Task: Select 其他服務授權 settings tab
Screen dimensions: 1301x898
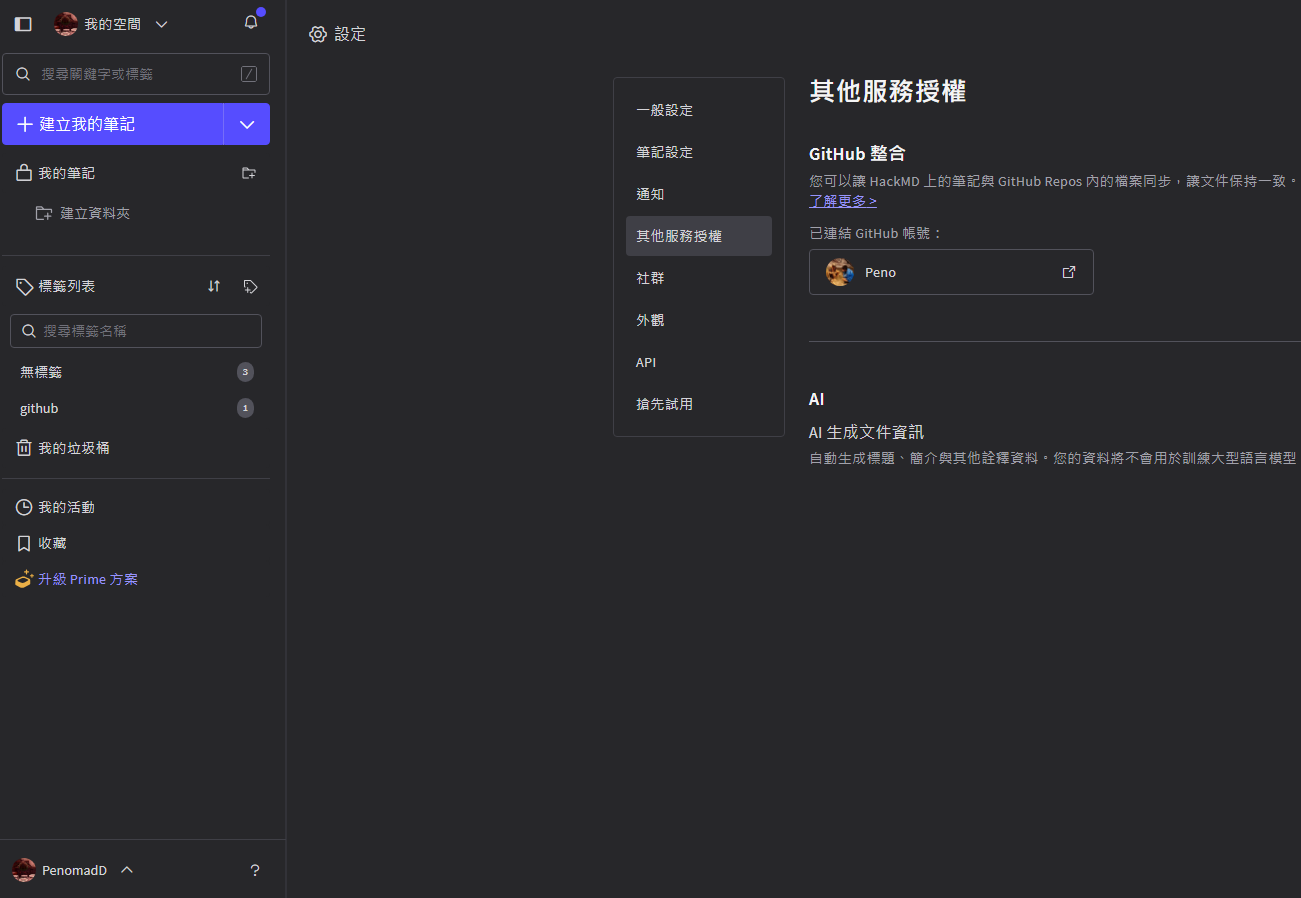Action: pyautogui.click(x=699, y=236)
